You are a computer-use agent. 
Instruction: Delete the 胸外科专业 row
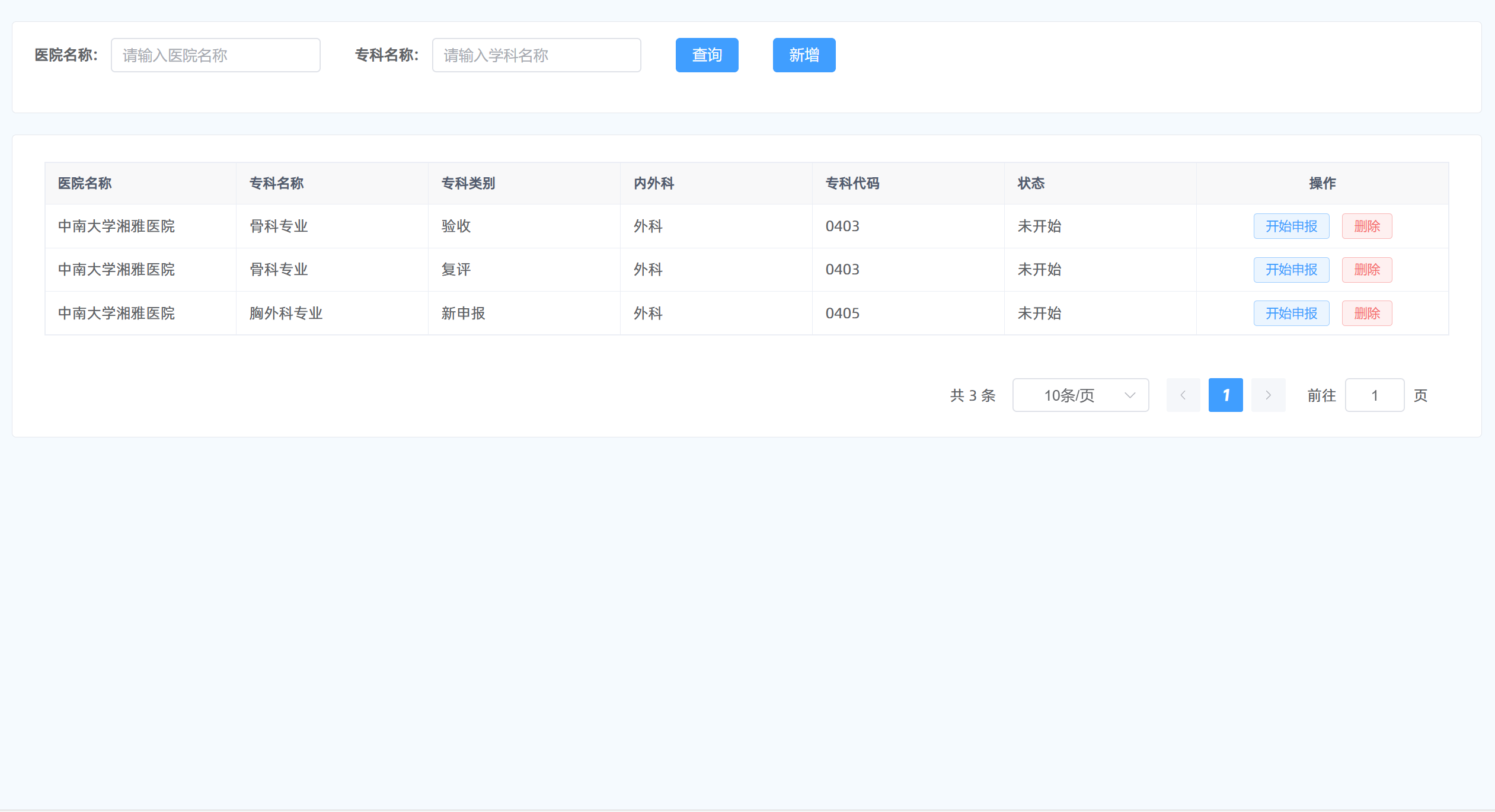click(1366, 314)
